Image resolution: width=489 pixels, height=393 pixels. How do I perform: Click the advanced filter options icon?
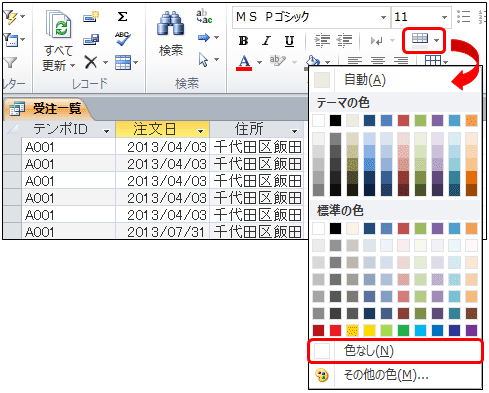[10, 40]
